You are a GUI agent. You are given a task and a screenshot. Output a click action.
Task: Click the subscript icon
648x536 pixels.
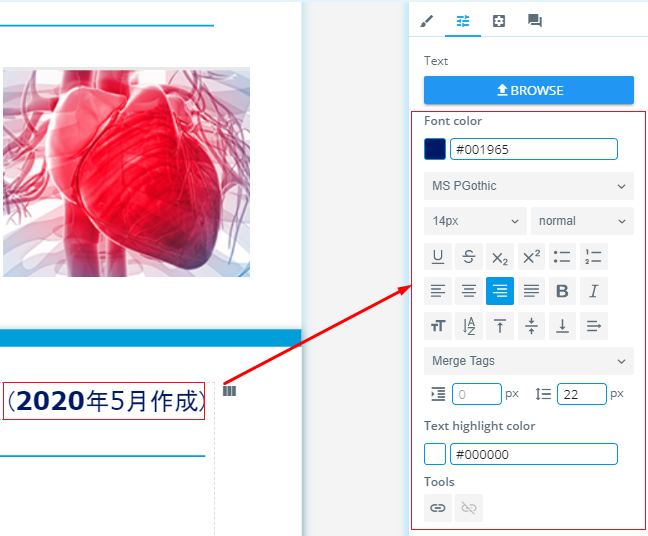pyautogui.click(x=500, y=257)
